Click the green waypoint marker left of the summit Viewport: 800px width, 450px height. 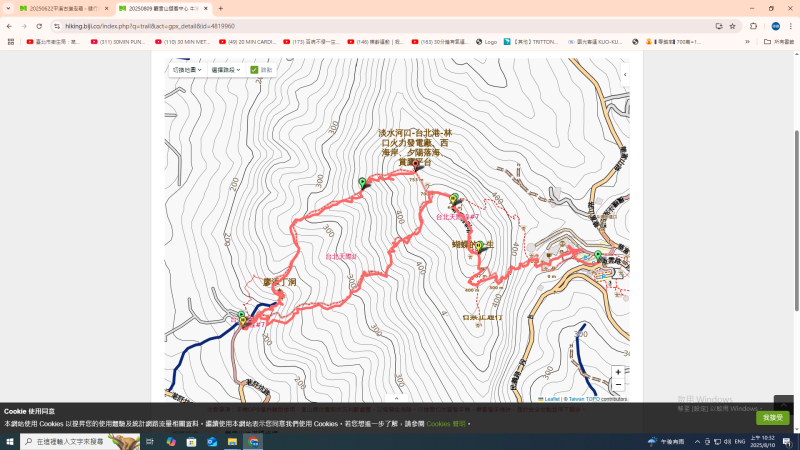pyautogui.click(x=362, y=182)
